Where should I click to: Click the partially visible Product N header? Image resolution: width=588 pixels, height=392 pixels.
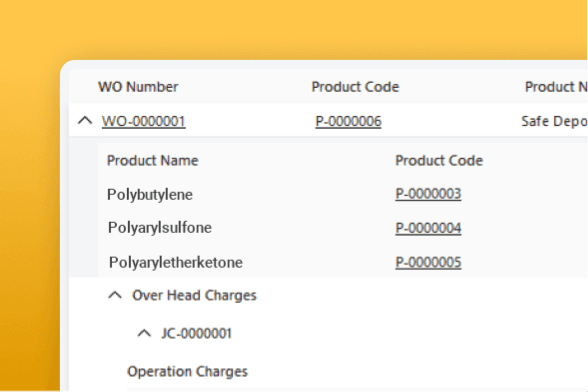[x=556, y=87]
